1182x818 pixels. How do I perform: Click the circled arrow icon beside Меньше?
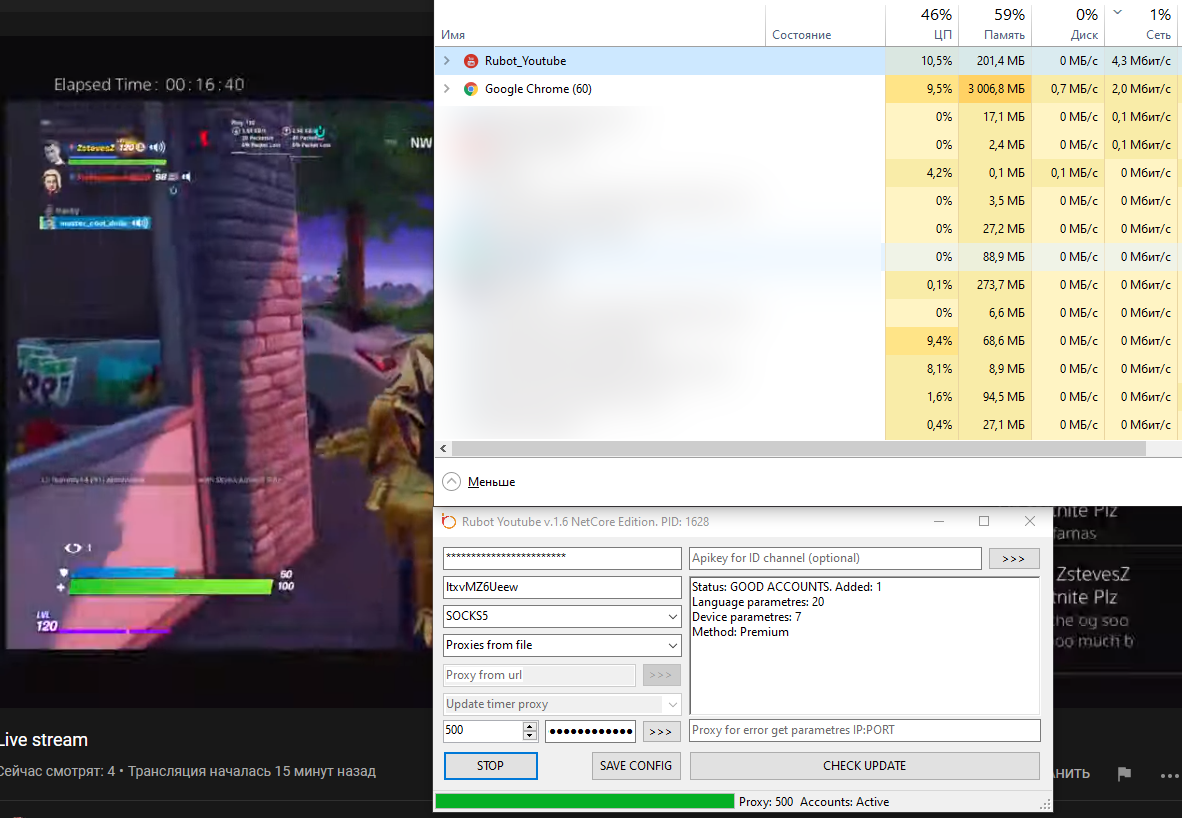pos(452,482)
